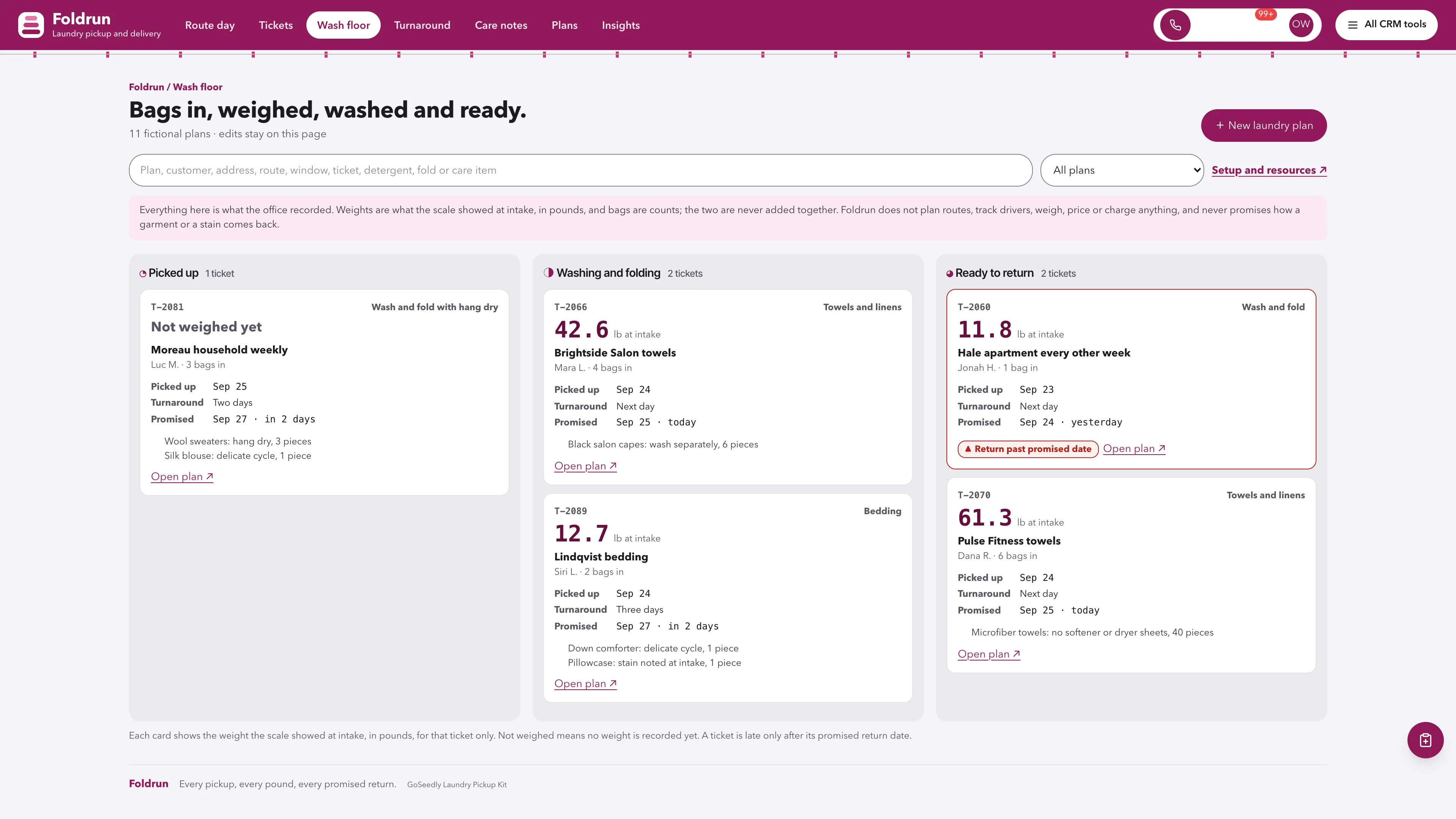This screenshot has width=1456, height=819.
Task: Click ticket number T-2081
Action: (167, 307)
